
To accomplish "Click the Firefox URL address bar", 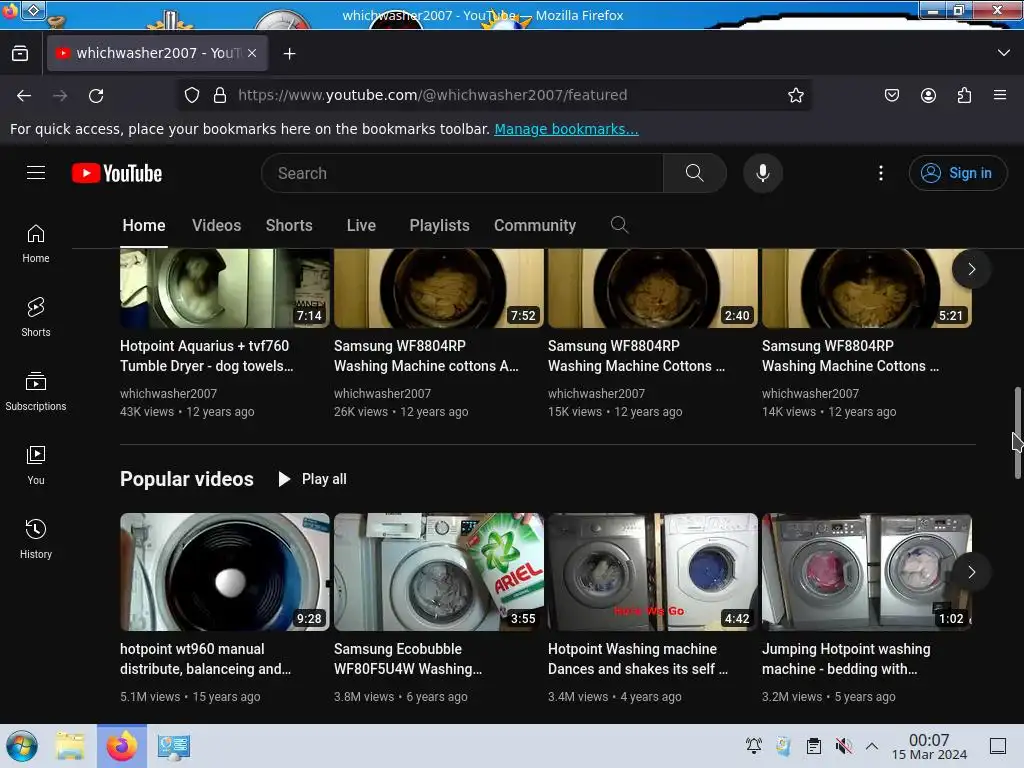I will pos(496,95).
